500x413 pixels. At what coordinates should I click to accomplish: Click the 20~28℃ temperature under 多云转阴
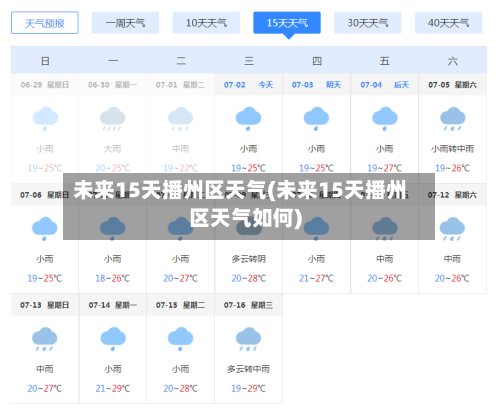[x=249, y=278]
